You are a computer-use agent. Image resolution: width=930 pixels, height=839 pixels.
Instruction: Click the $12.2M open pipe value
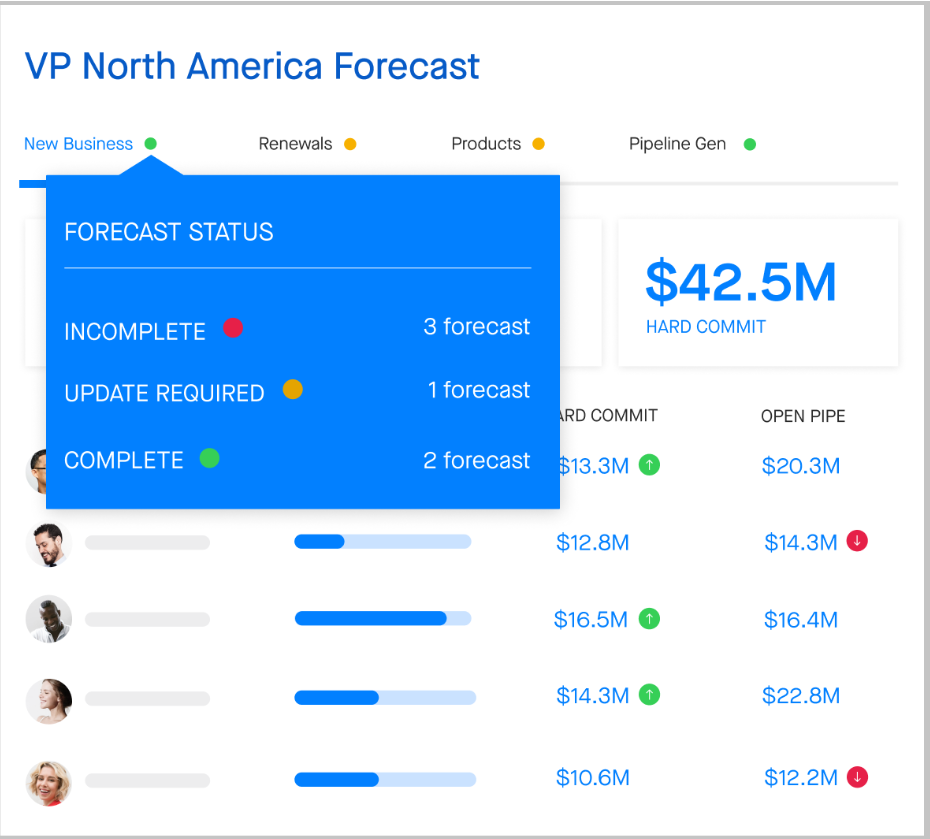(x=801, y=778)
